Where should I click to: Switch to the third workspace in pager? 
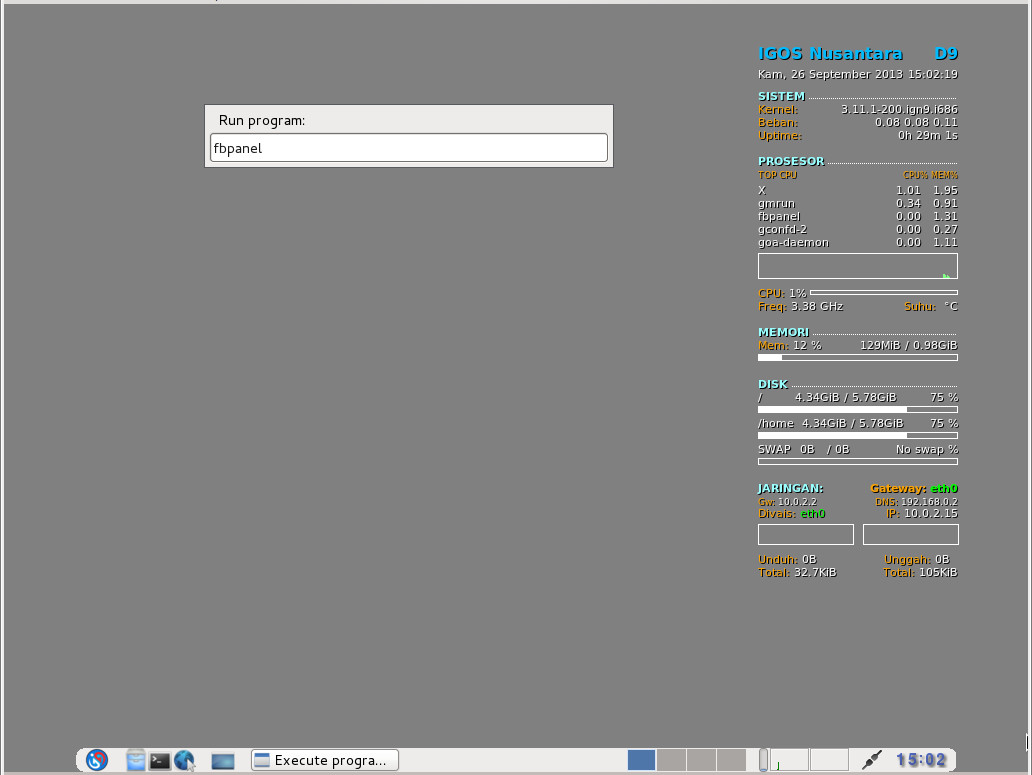pyautogui.click(x=701, y=760)
